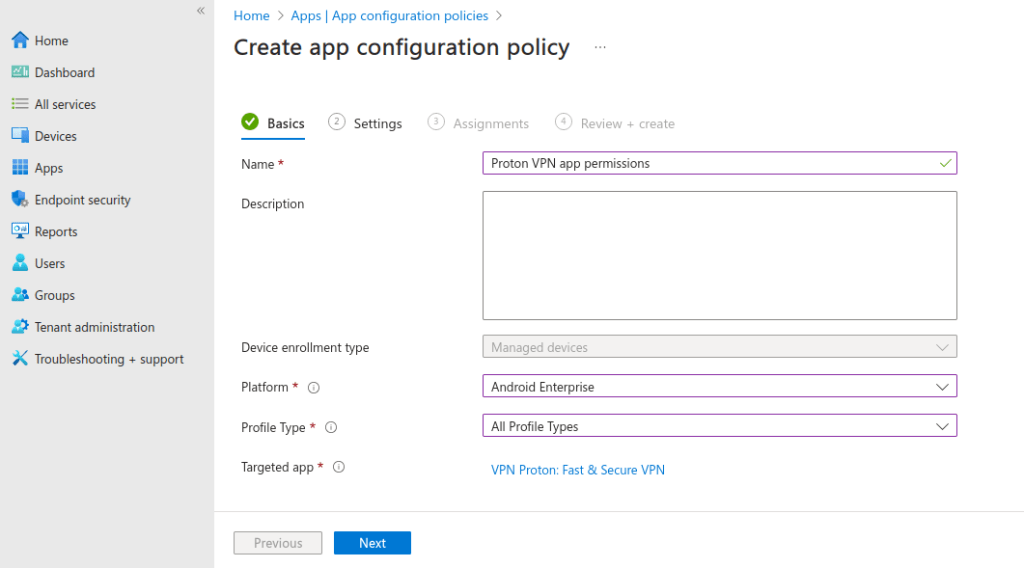
Task: Click in the Name input field
Action: [x=720, y=163]
